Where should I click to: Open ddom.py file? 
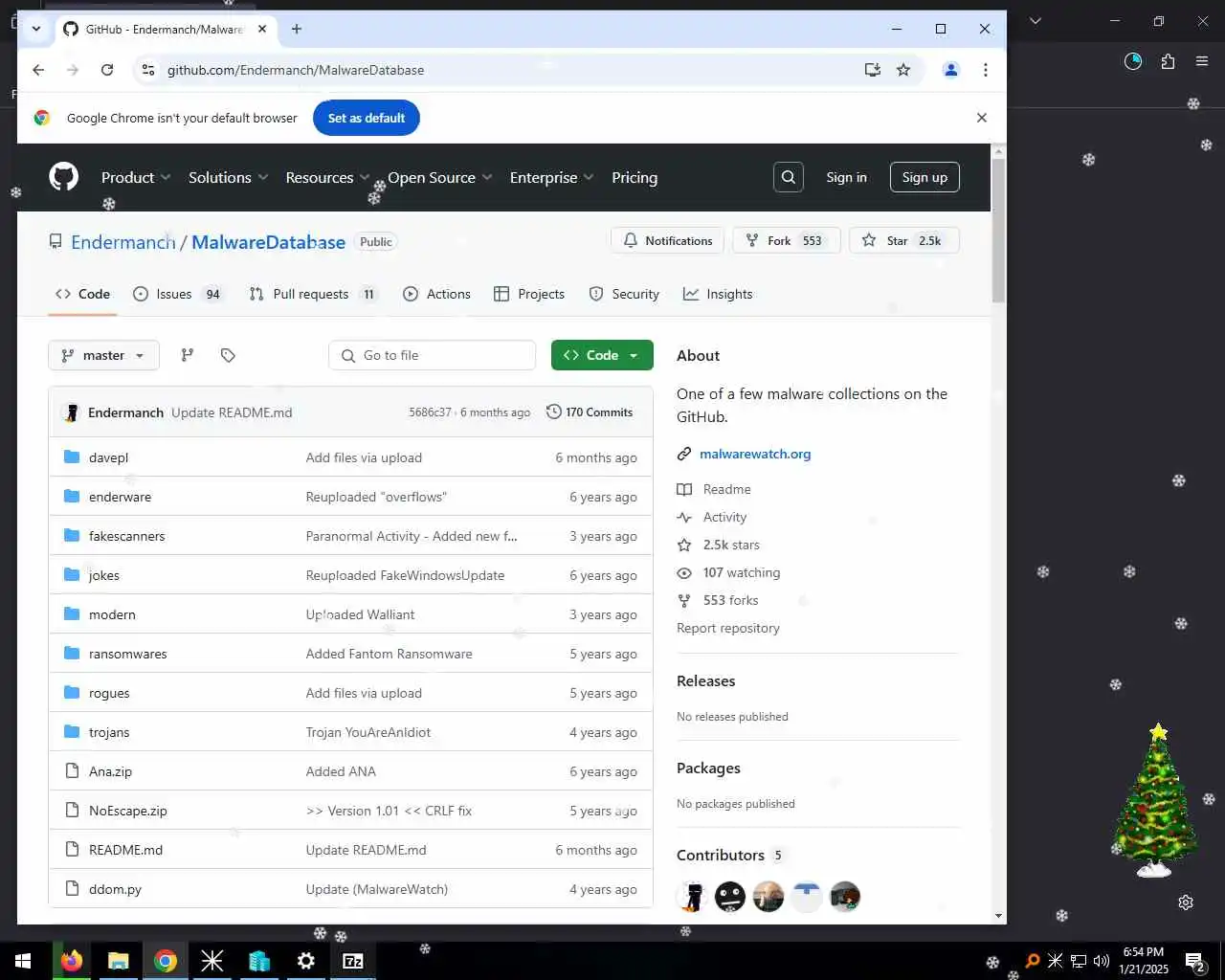[115, 889]
